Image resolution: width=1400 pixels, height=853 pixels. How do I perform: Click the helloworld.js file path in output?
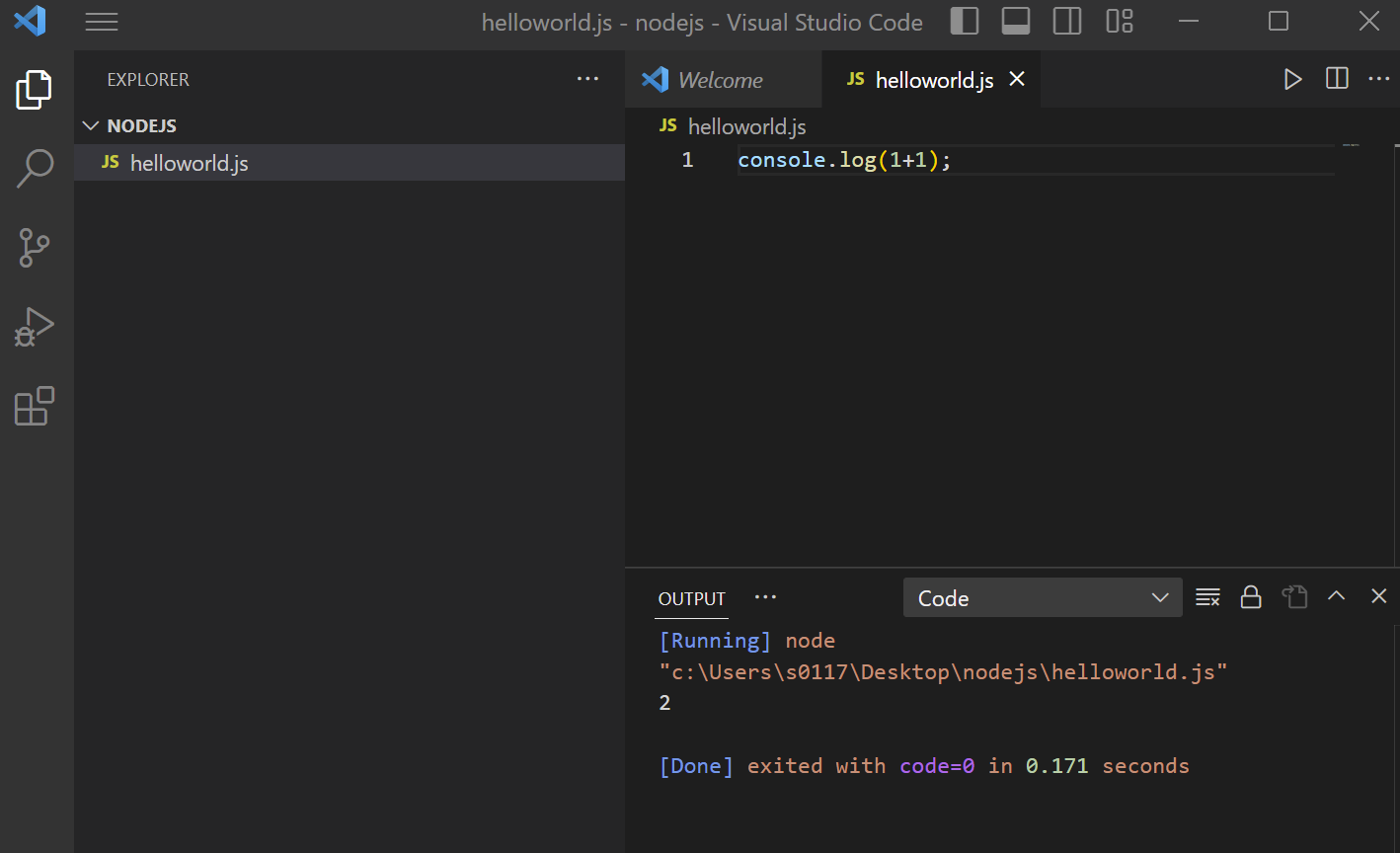coord(943,672)
